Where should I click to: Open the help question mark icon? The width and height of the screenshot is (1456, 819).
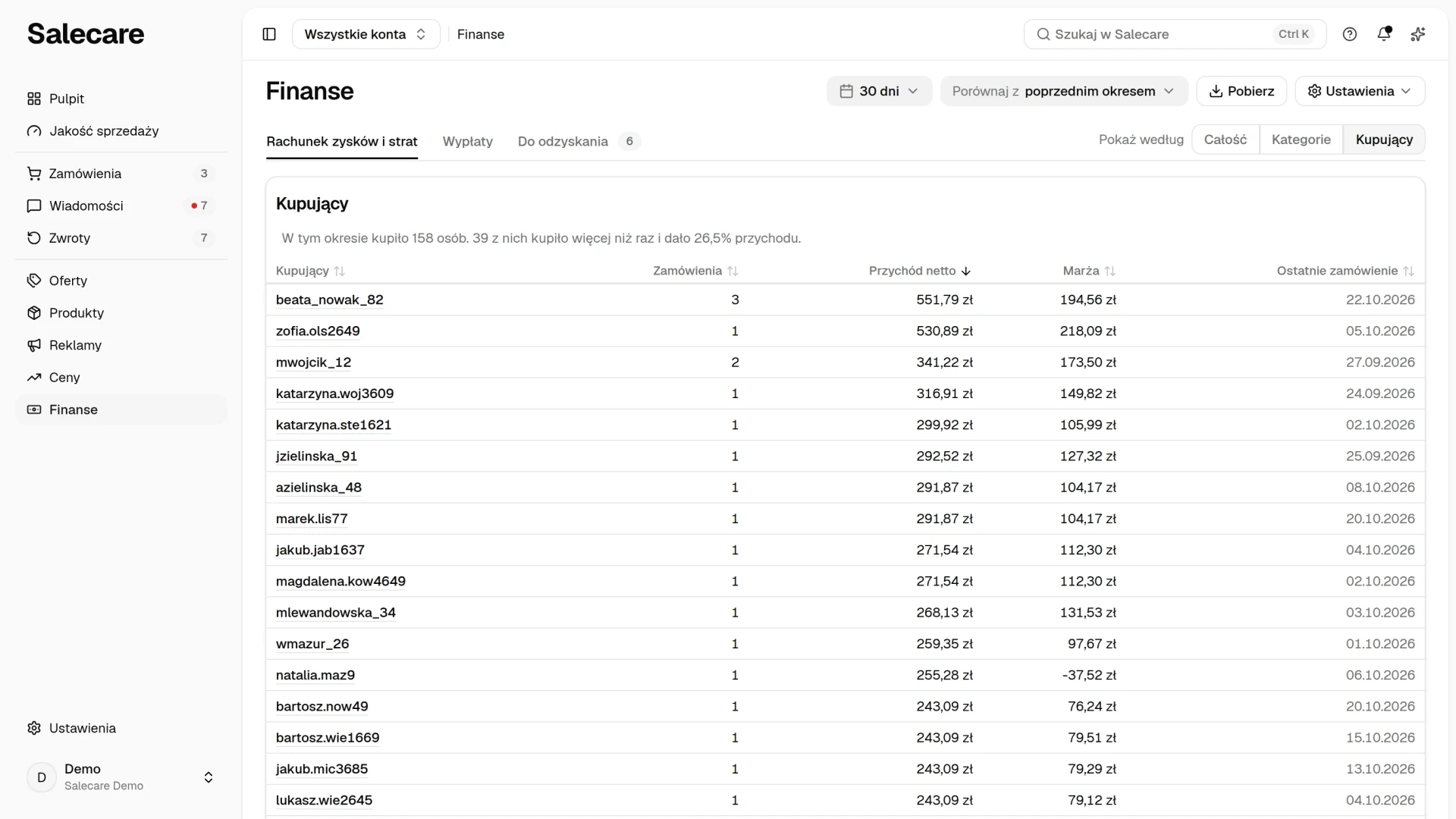[x=1350, y=34]
